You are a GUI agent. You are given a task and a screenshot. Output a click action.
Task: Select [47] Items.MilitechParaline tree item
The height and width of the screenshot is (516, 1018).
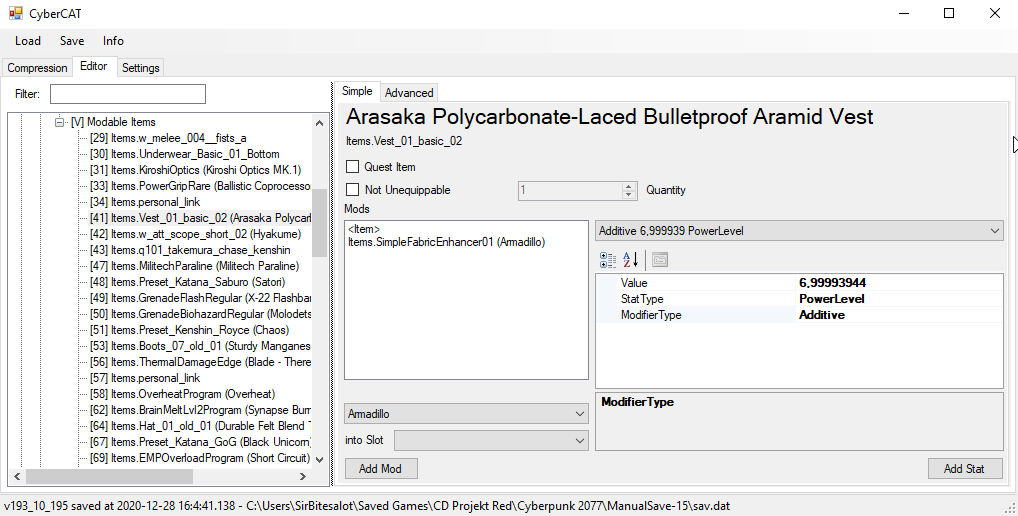click(195, 266)
